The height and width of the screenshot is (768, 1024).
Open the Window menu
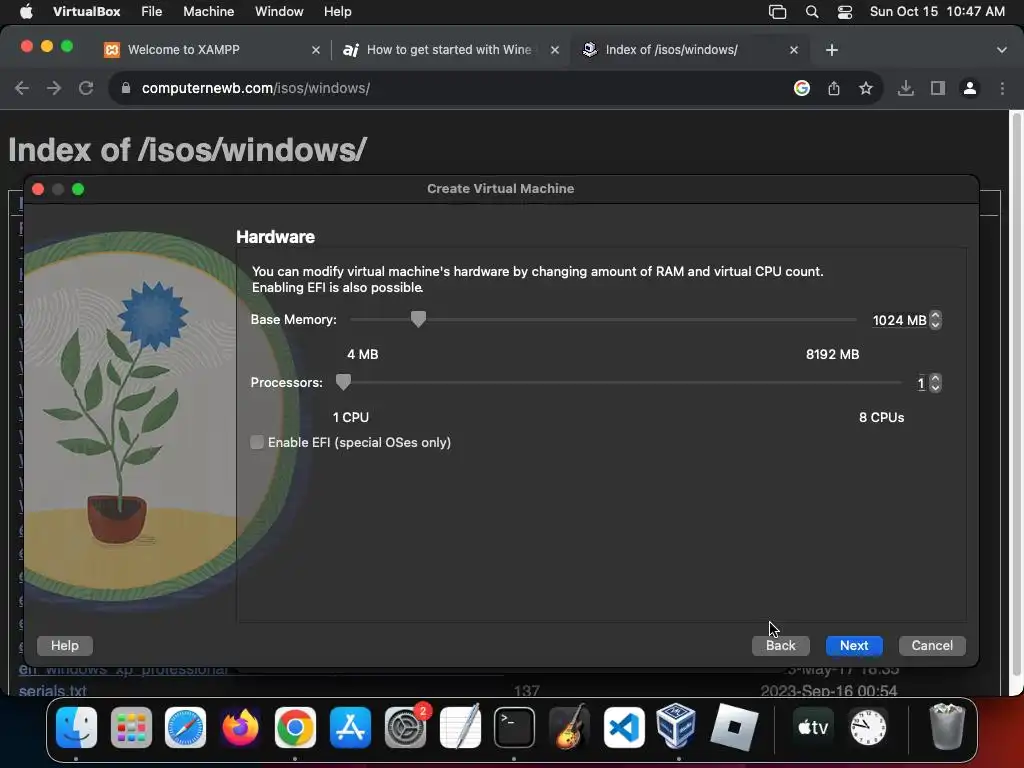[x=279, y=12]
